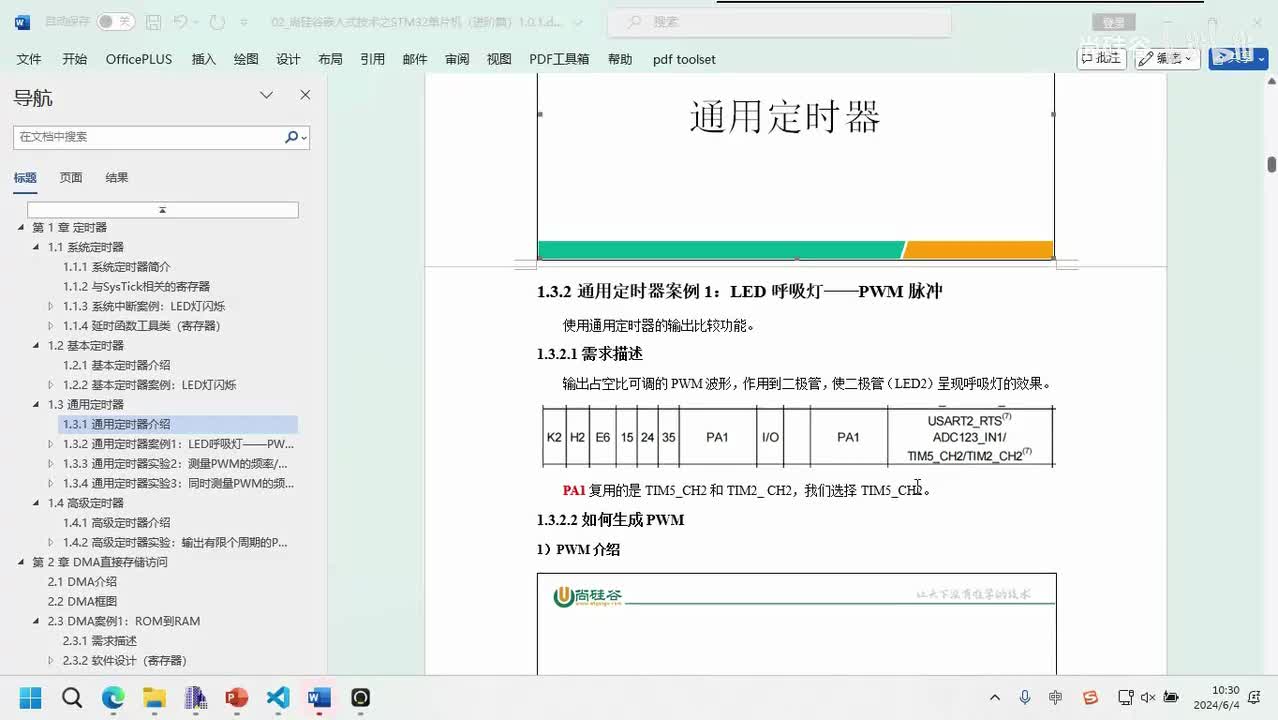Switch to the 绘图 ribbon tab
The height and width of the screenshot is (720, 1278).
tap(246, 59)
